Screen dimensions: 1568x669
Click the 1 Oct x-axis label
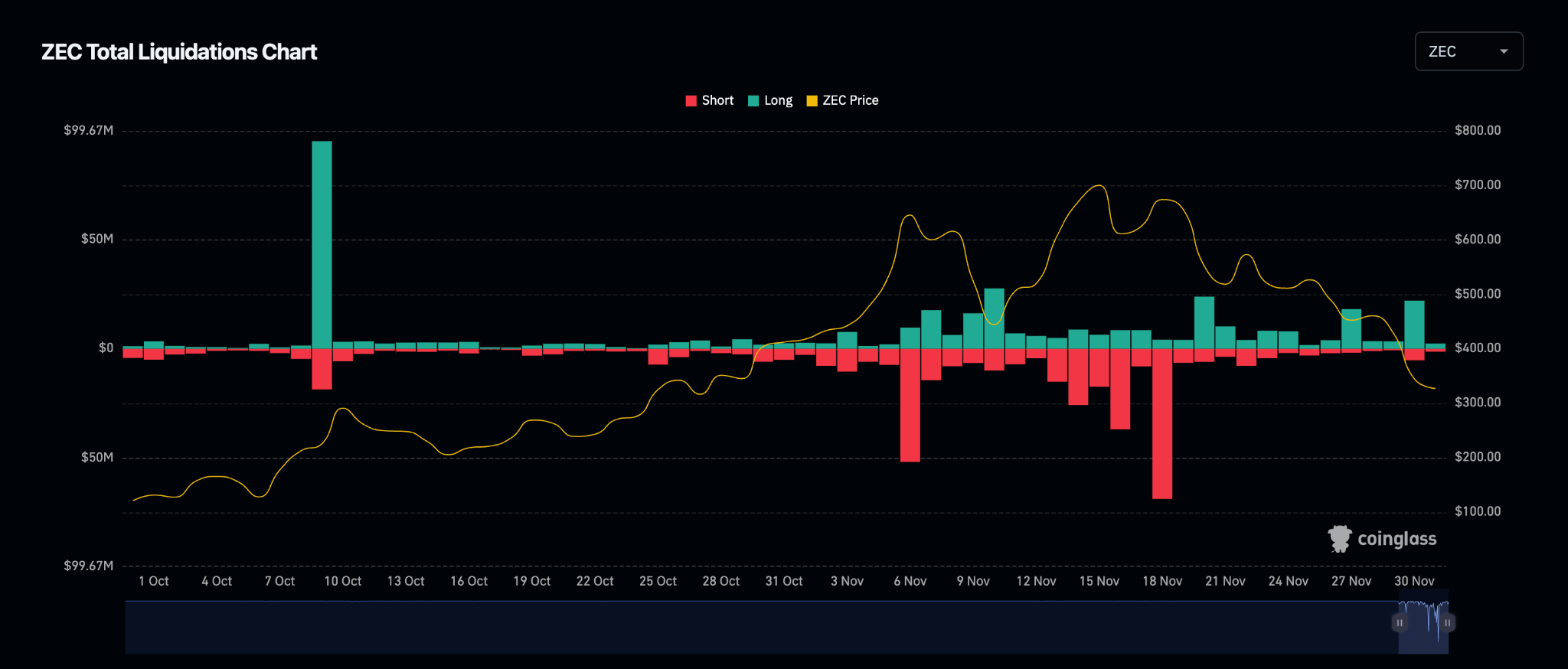click(x=154, y=581)
